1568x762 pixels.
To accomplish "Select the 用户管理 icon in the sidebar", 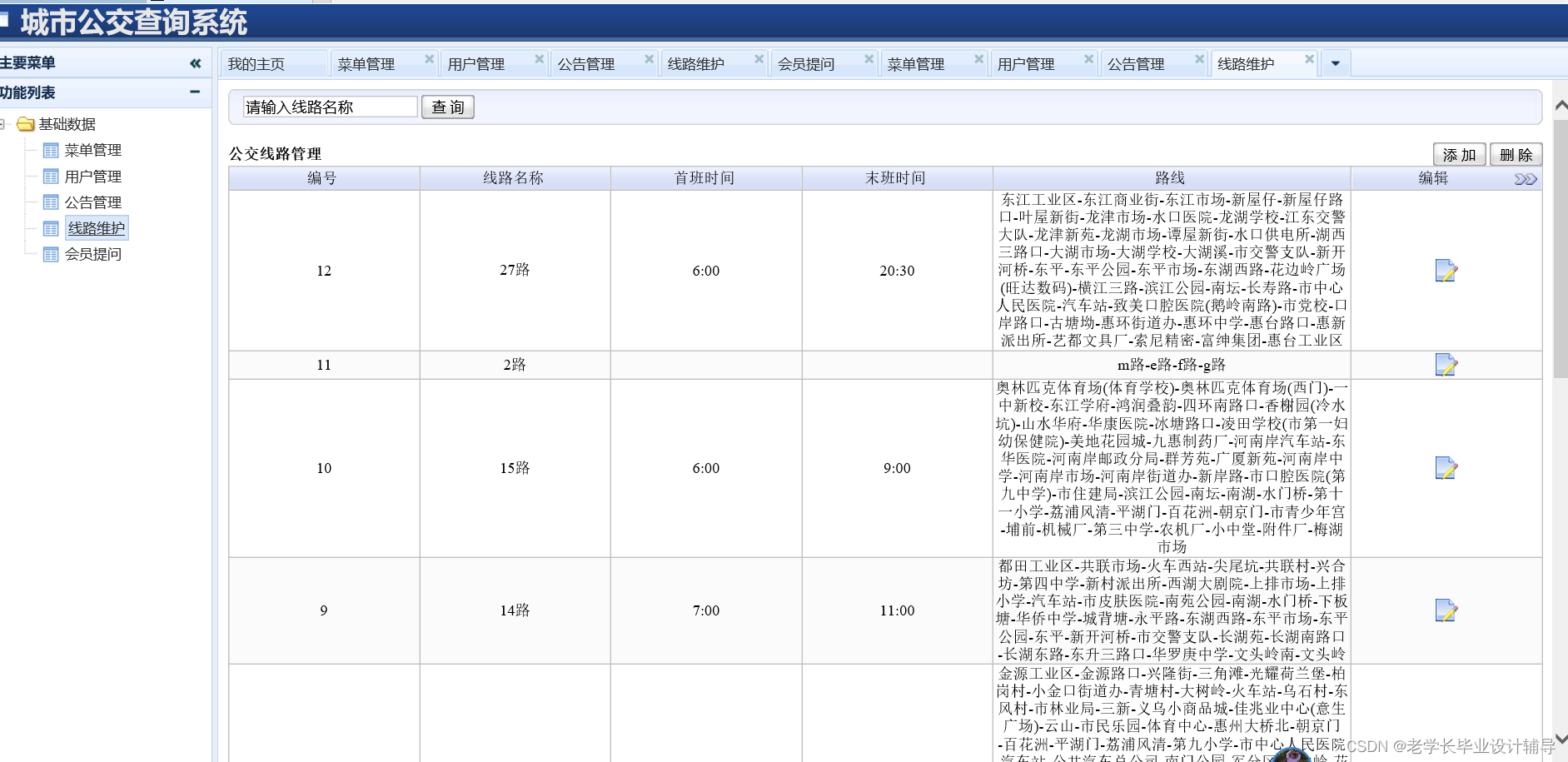I will 51,176.
